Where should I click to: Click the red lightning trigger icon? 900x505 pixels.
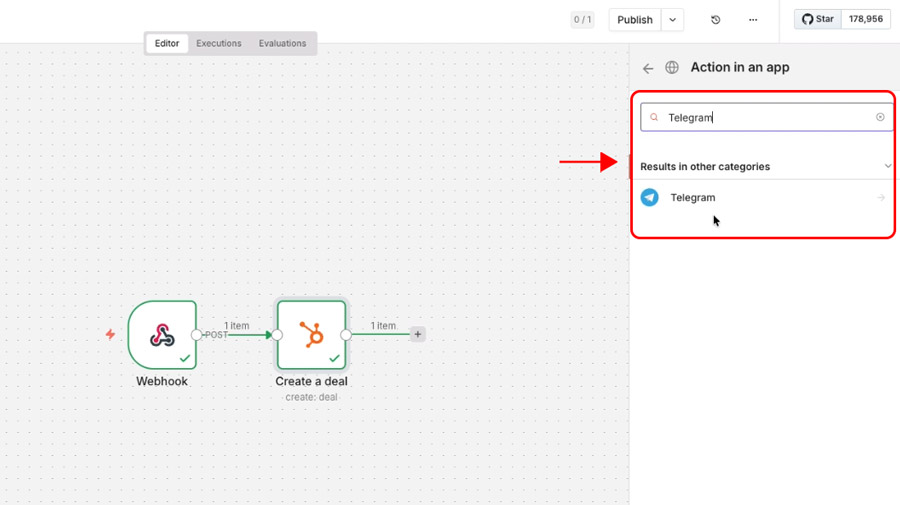click(x=110, y=334)
